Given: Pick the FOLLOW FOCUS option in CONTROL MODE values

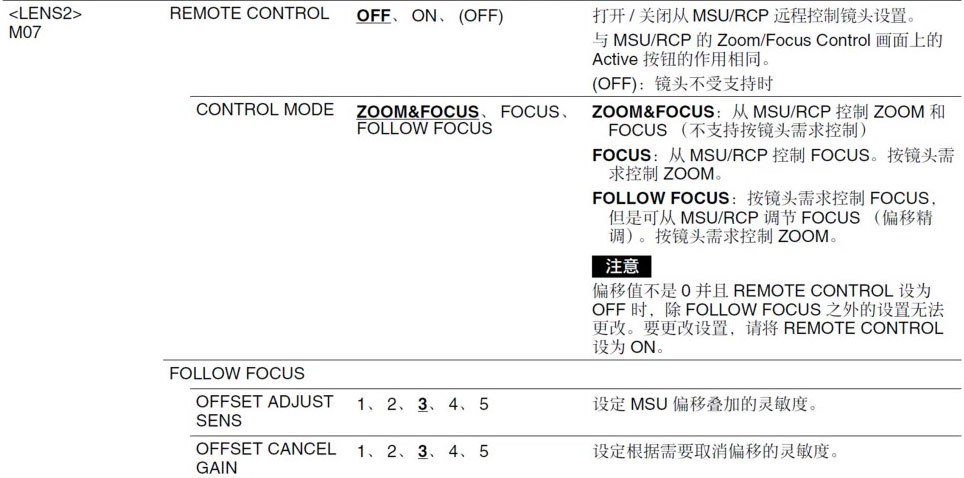Looking at the screenshot, I should point(424,129).
